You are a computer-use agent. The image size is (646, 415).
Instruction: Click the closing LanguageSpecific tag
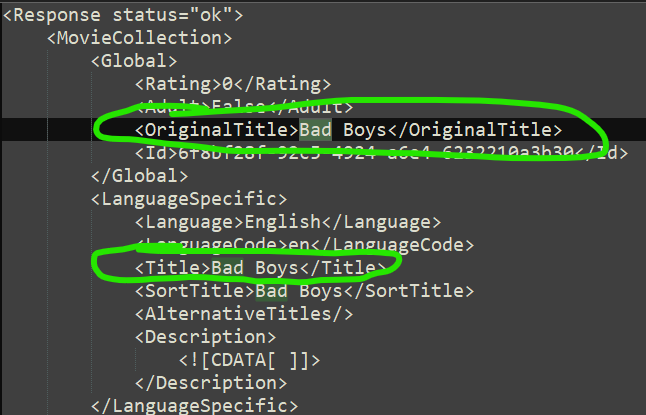click(194, 406)
